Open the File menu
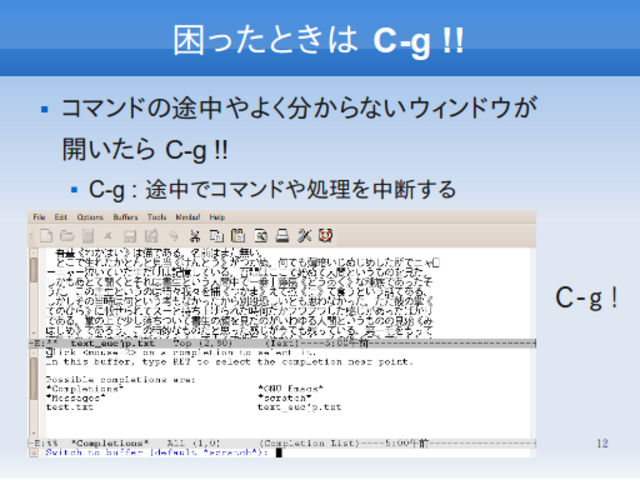This screenshot has height=480, width=640. (39, 217)
